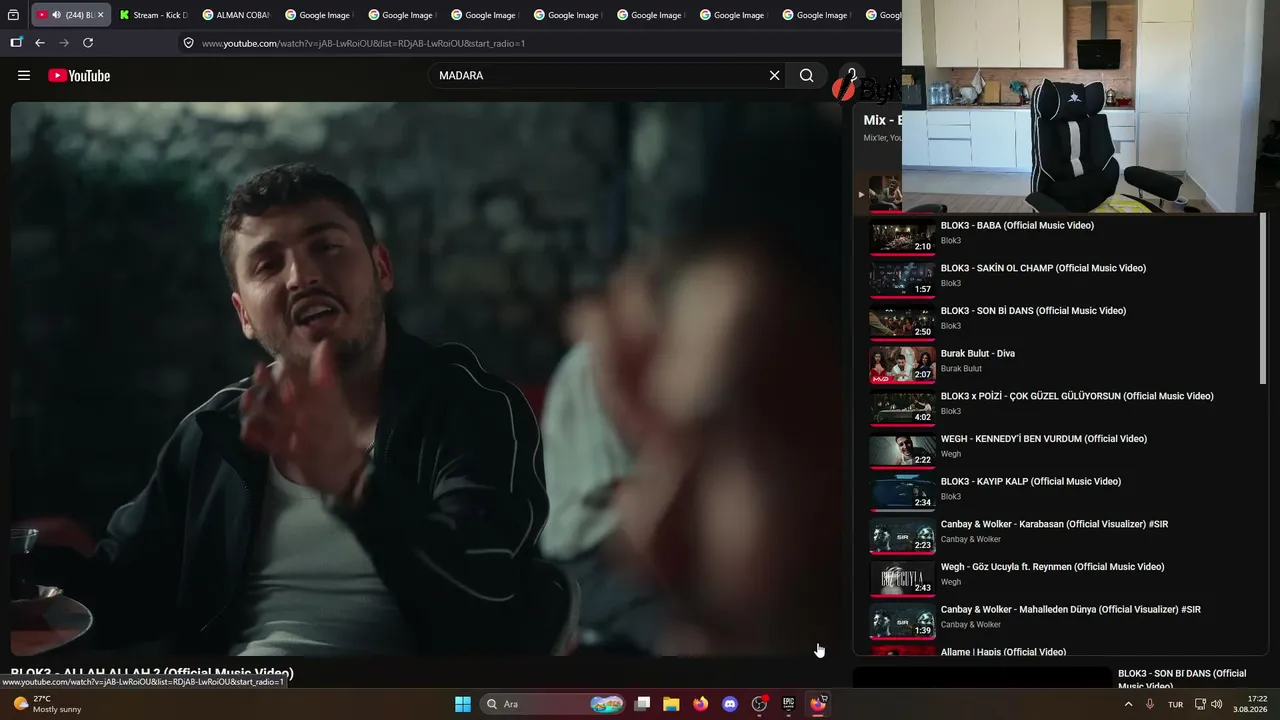Open the weather widget showing 27°C
Image resolution: width=1280 pixels, height=720 pixels.
46,704
